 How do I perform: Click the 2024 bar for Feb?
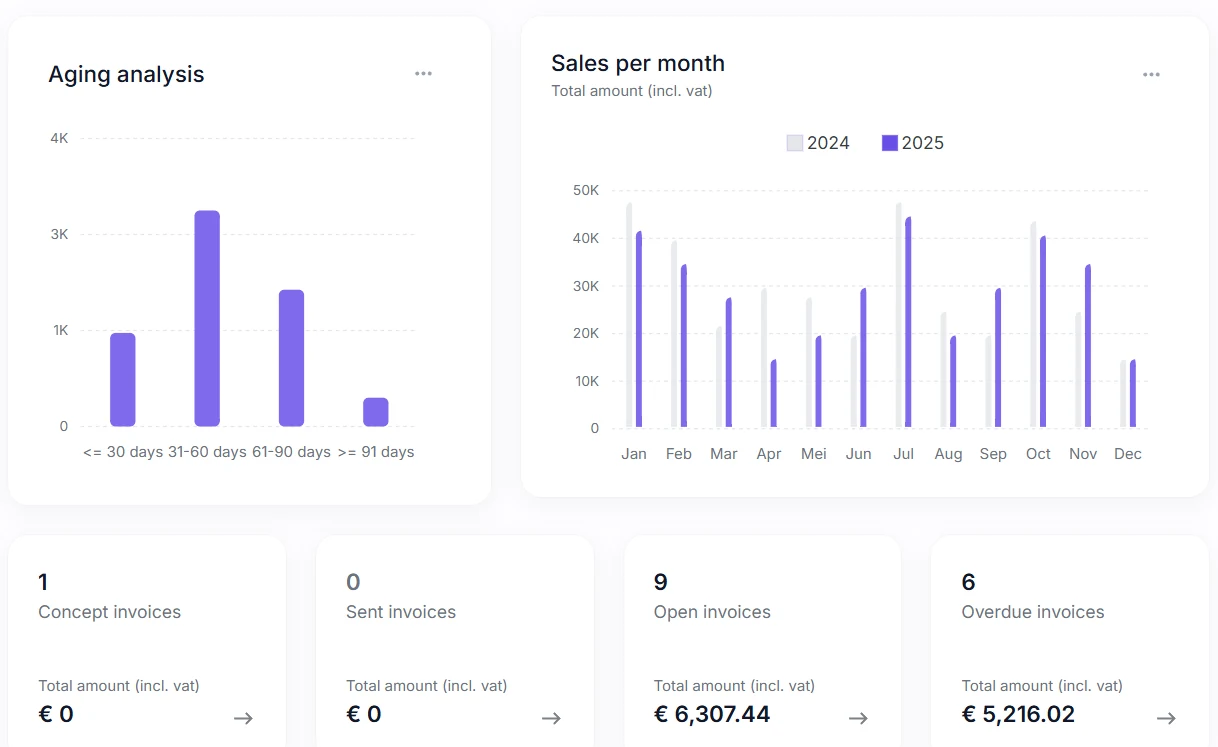[675, 335]
